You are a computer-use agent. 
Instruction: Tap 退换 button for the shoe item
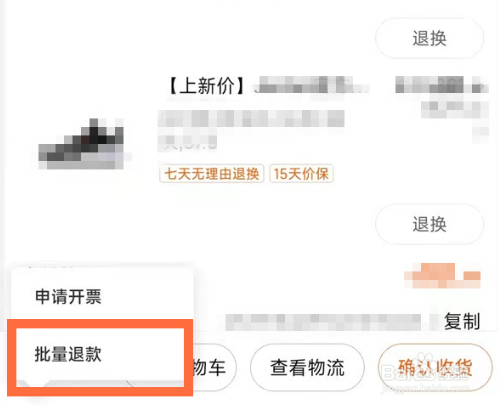click(x=429, y=224)
